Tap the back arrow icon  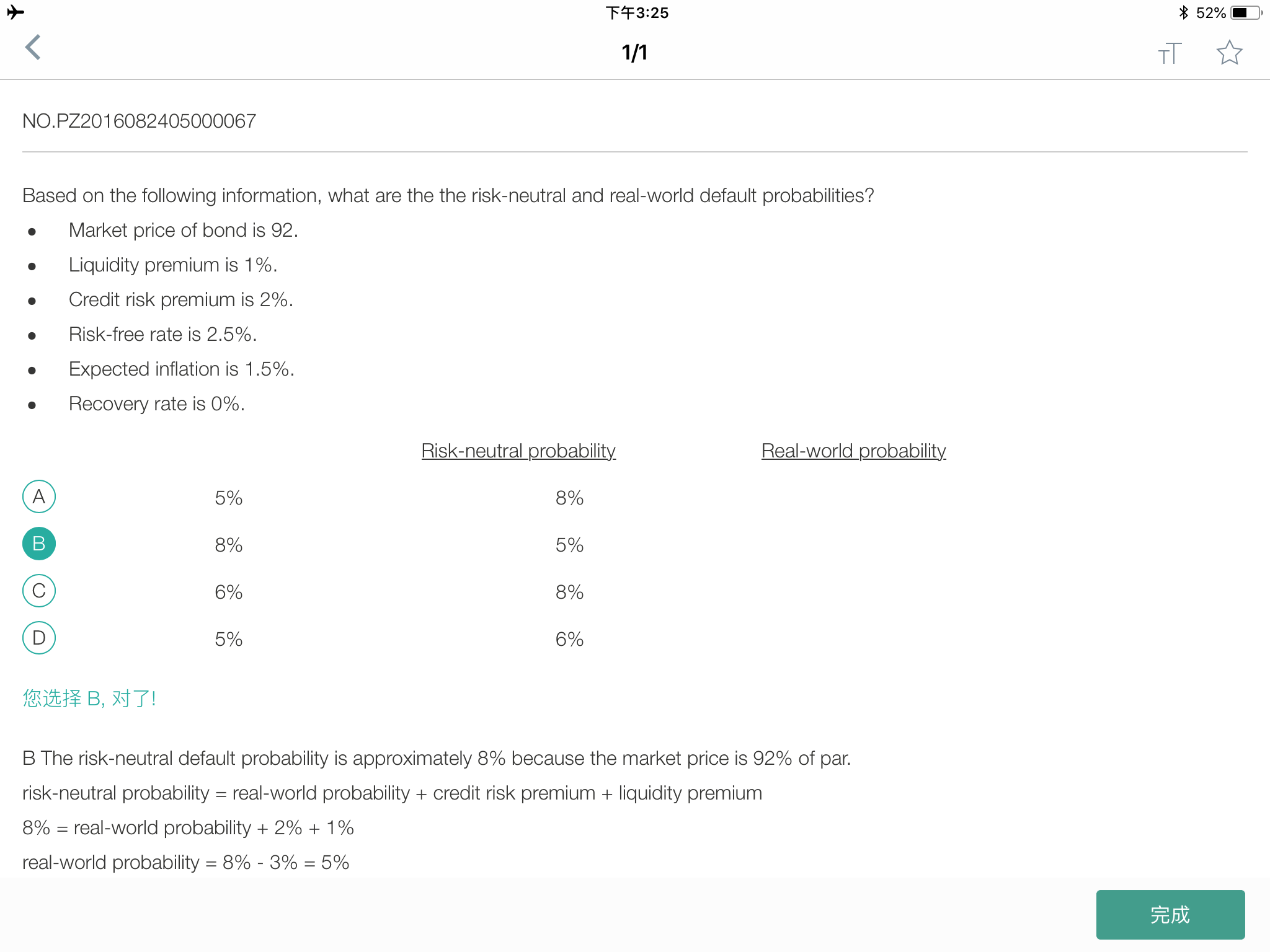pos(33,48)
